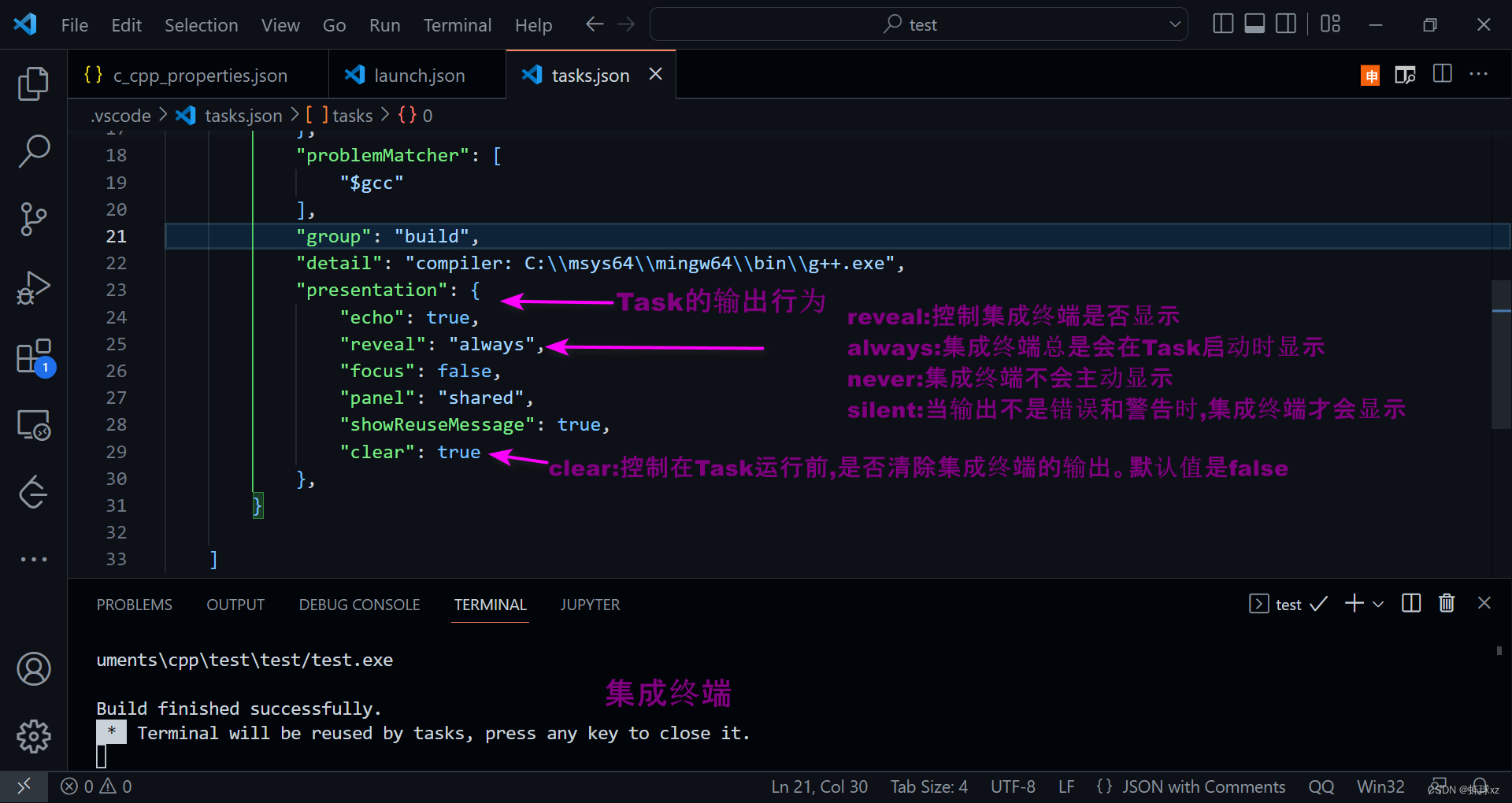1512x803 pixels.
Task: Switch to the DEBUG CONSOLE panel tab
Action: tap(359, 605)
